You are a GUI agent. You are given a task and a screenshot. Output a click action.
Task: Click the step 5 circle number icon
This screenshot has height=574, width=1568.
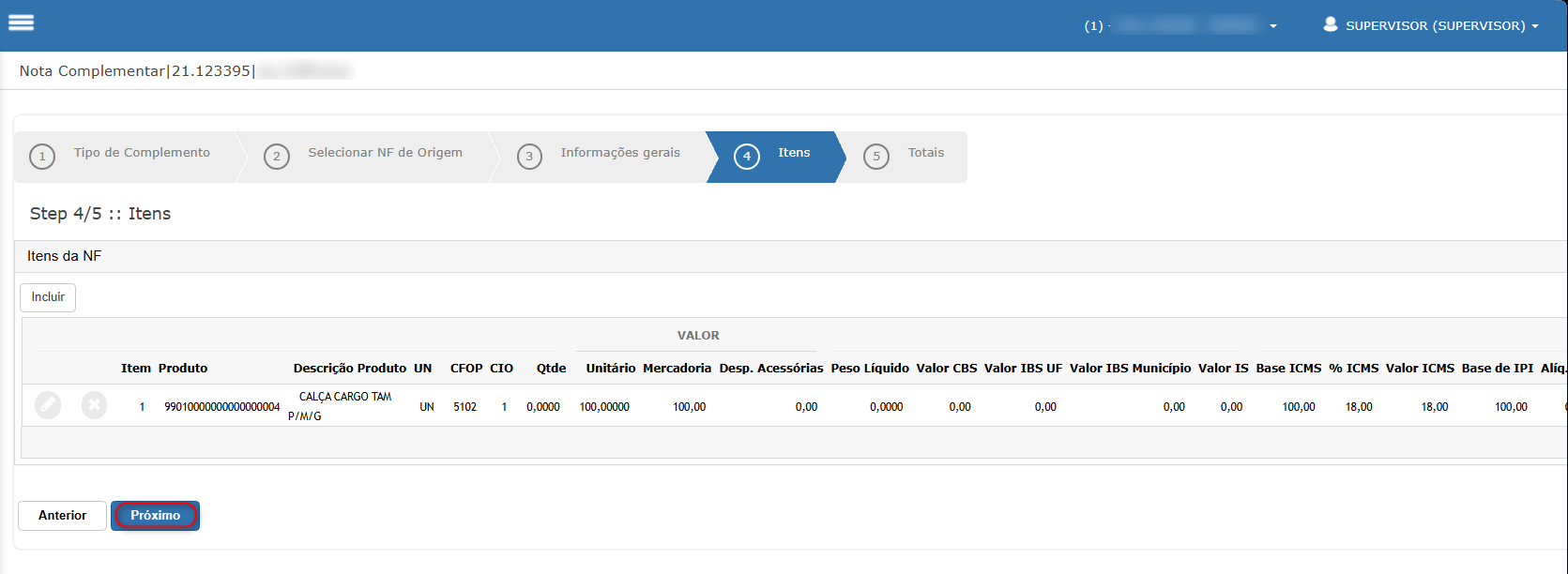[875, 157]
